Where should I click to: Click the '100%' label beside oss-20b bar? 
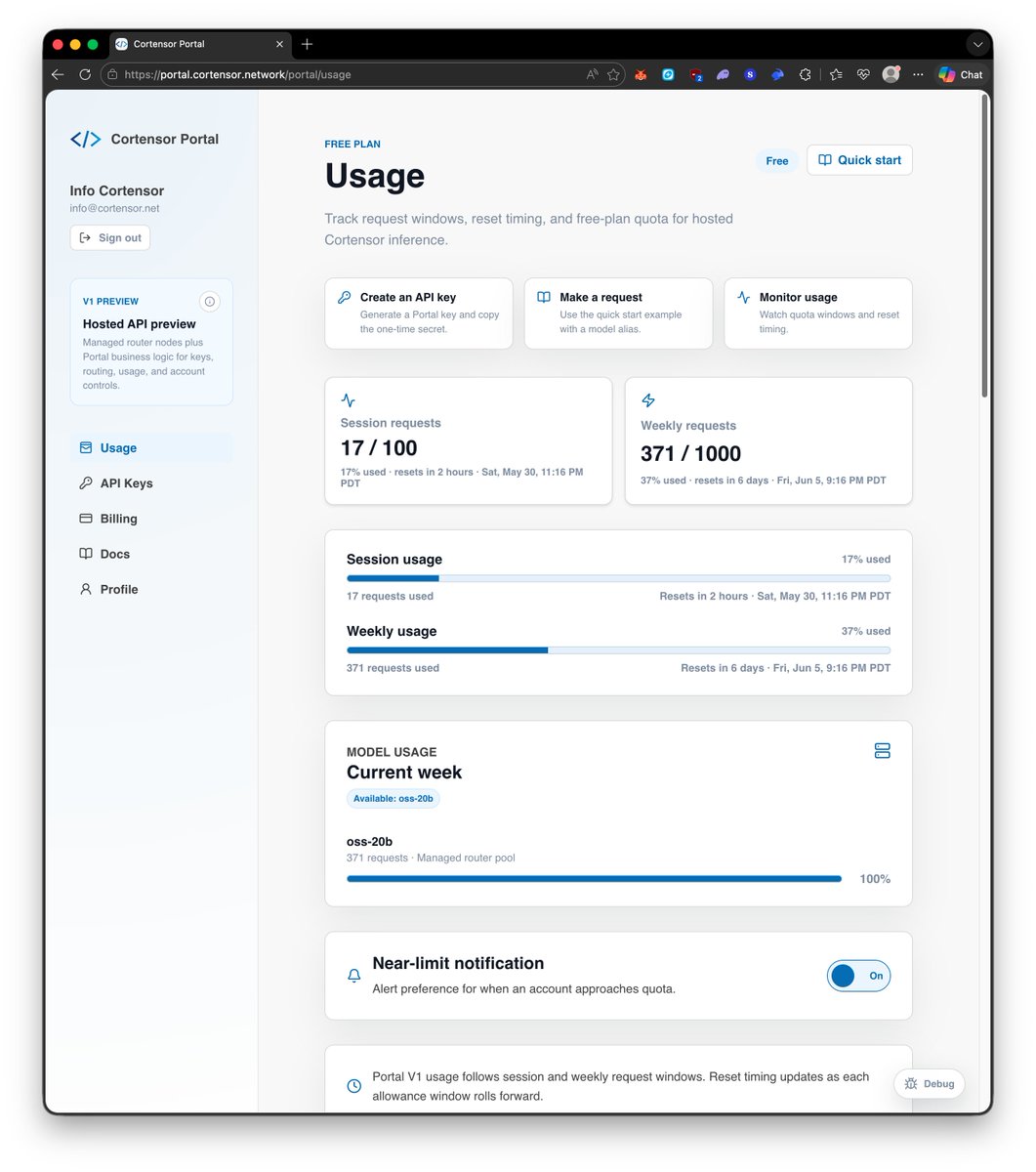[x=875, y=879]
